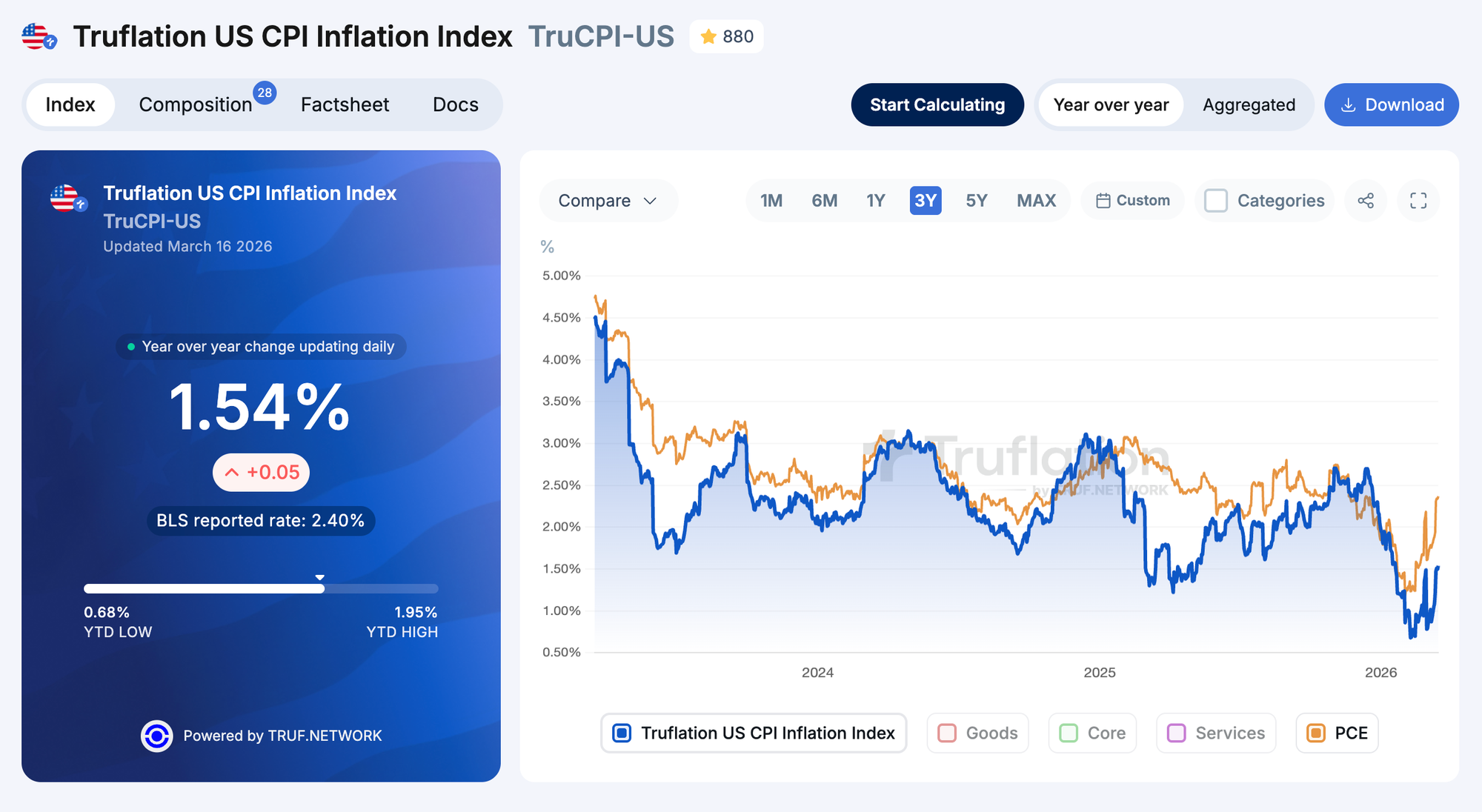Click the share chart icon
The height and width of the screenshot is (812, 1482).
pos(1366,201)
